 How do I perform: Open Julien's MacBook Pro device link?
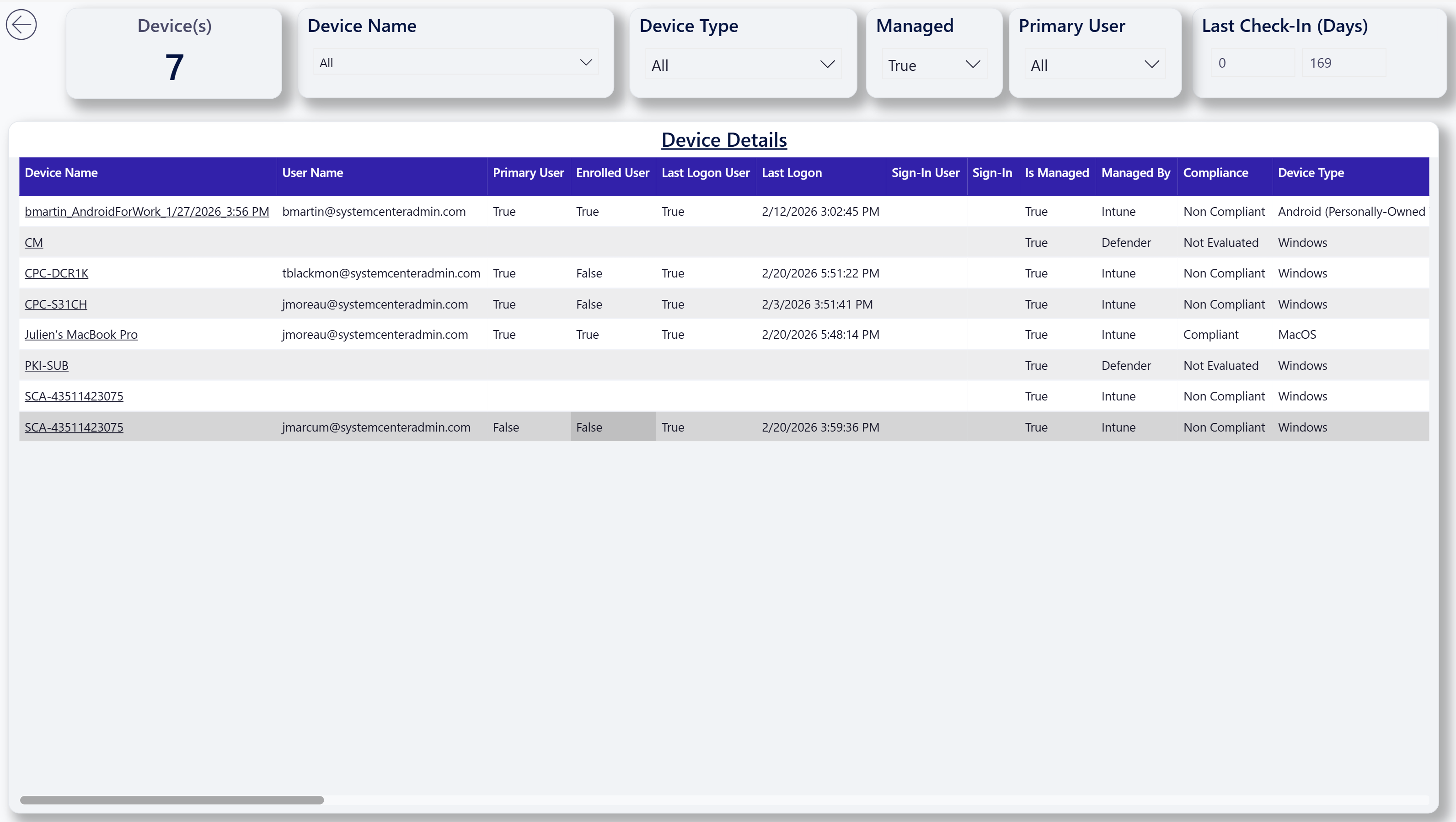pos(81,335)
